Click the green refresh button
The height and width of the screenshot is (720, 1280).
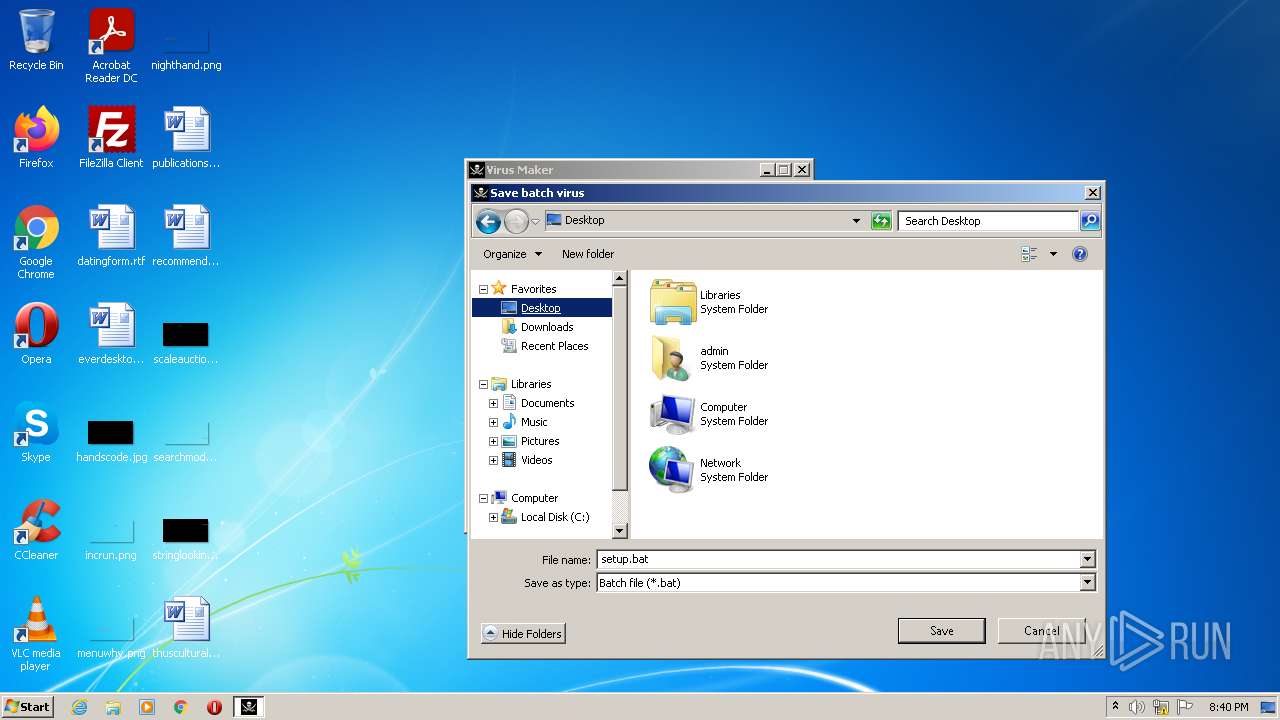click(881, 221)
